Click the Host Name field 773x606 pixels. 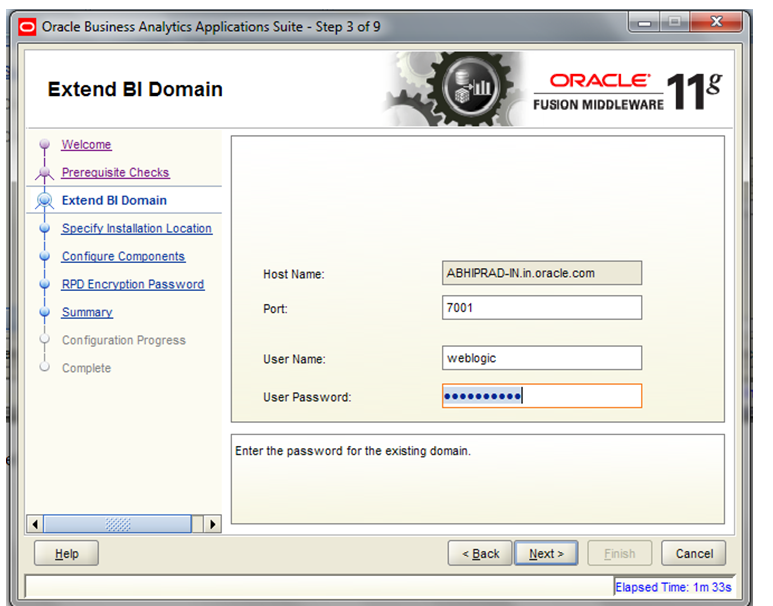click(542, 273)
